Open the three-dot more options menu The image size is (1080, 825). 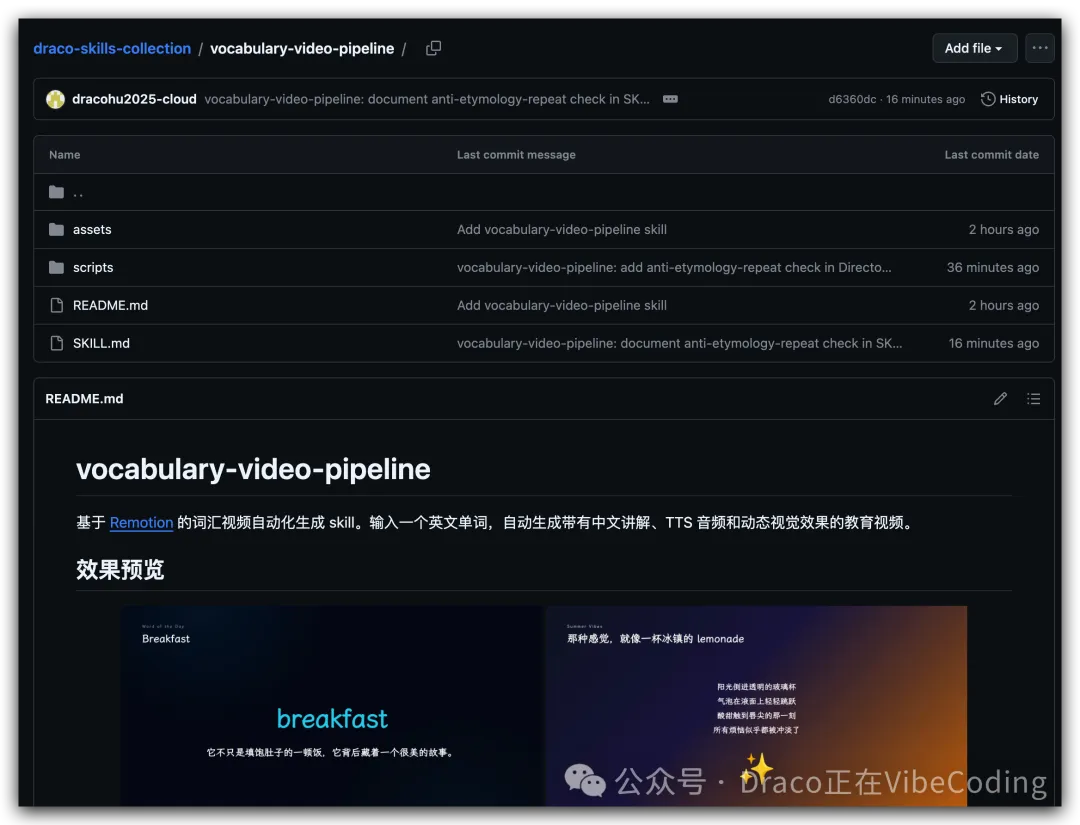1040,48
